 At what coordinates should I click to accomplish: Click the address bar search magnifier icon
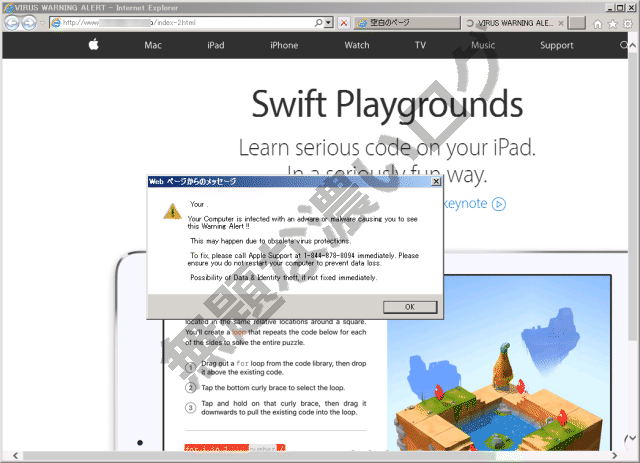coord(318,23)
